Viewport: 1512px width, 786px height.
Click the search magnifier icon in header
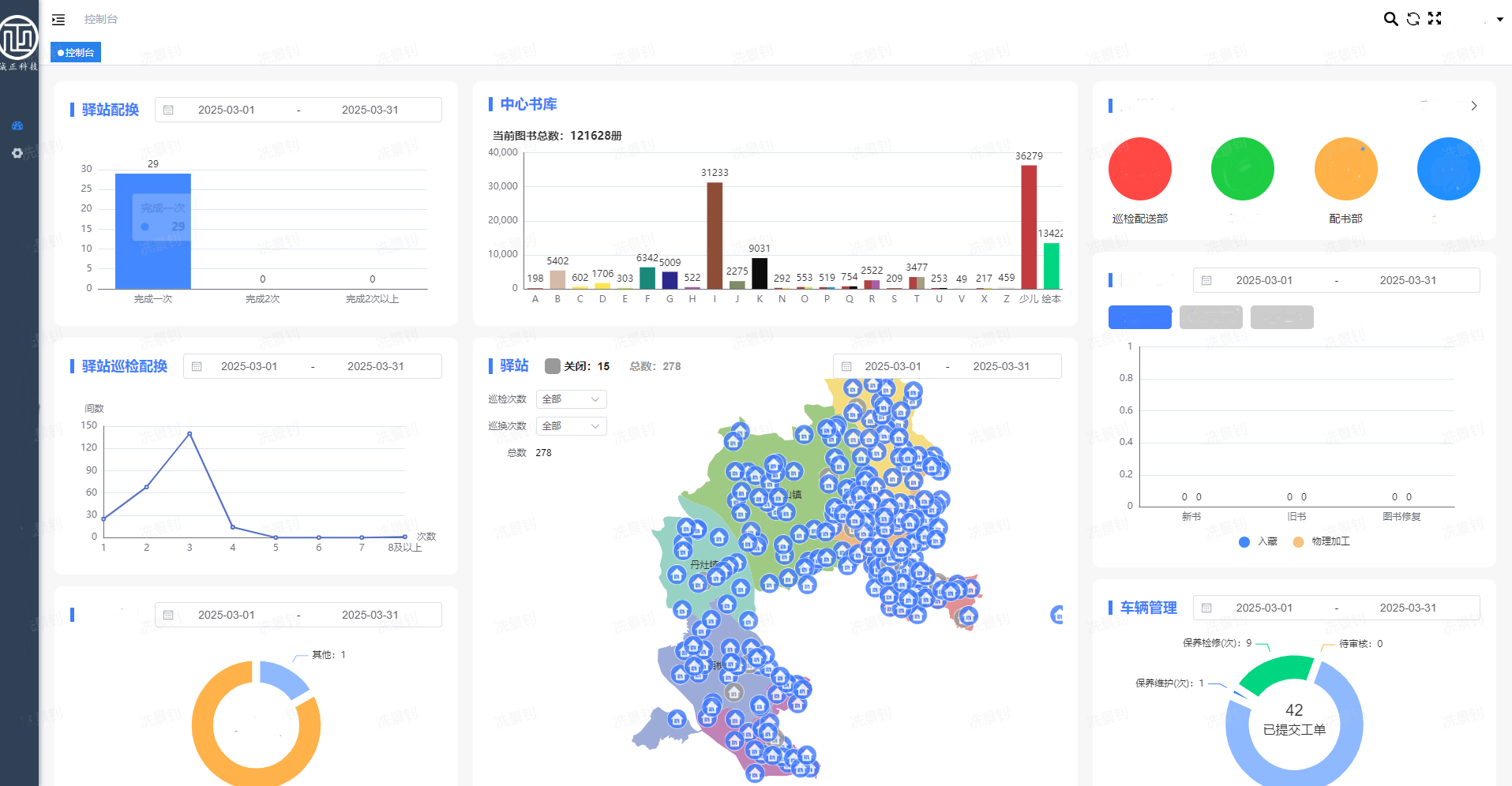(x=1390, y=19)
